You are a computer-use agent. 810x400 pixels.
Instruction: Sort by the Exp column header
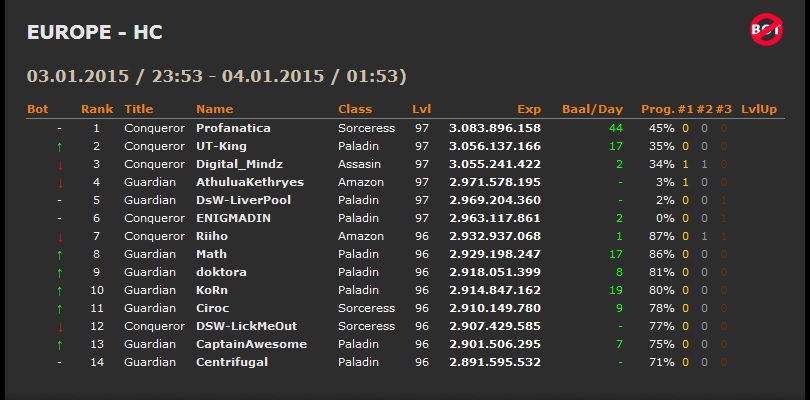(529, 109)
